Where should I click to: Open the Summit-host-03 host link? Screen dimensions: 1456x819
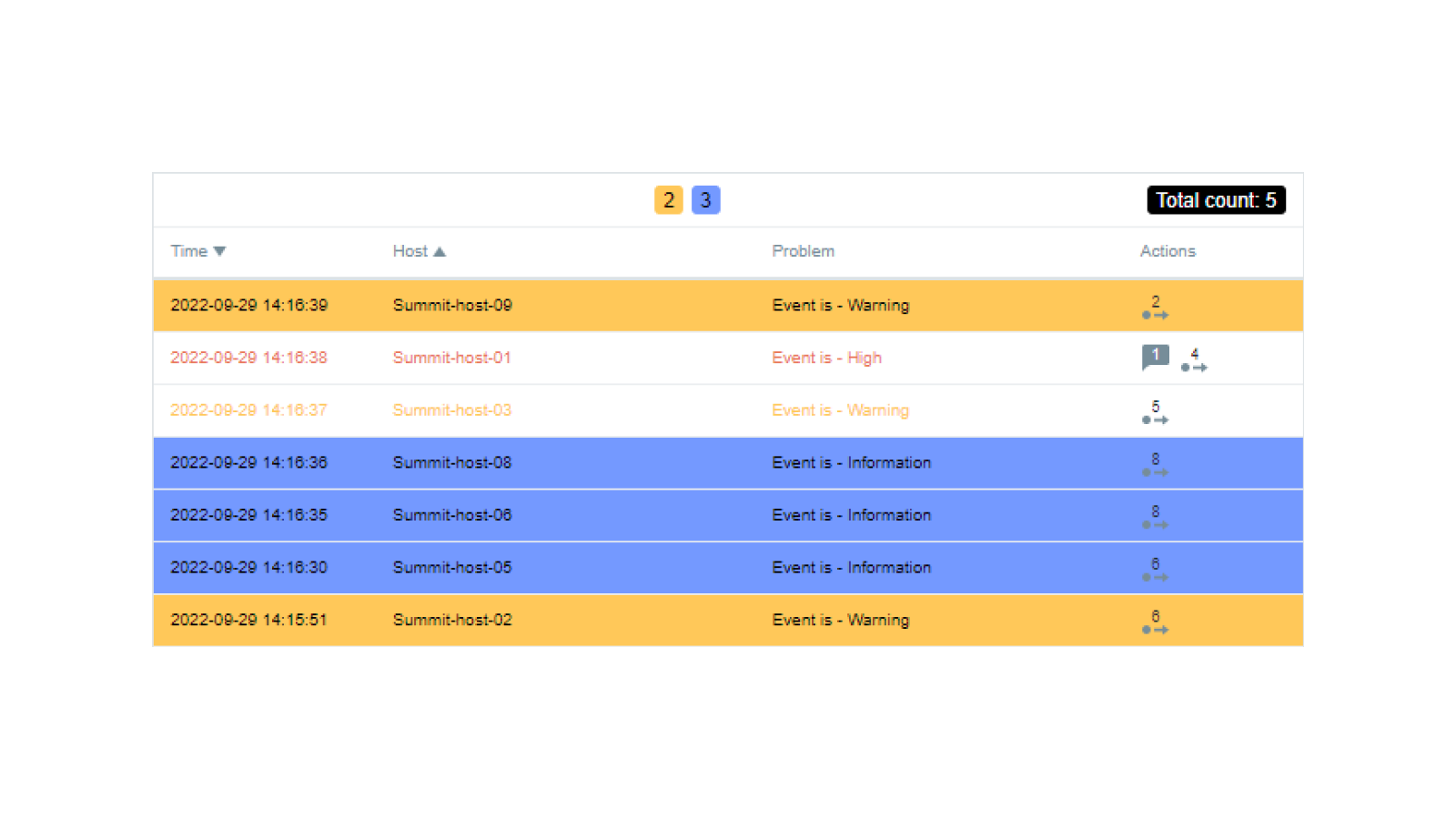pyautogui.click(x=451, y=410)
